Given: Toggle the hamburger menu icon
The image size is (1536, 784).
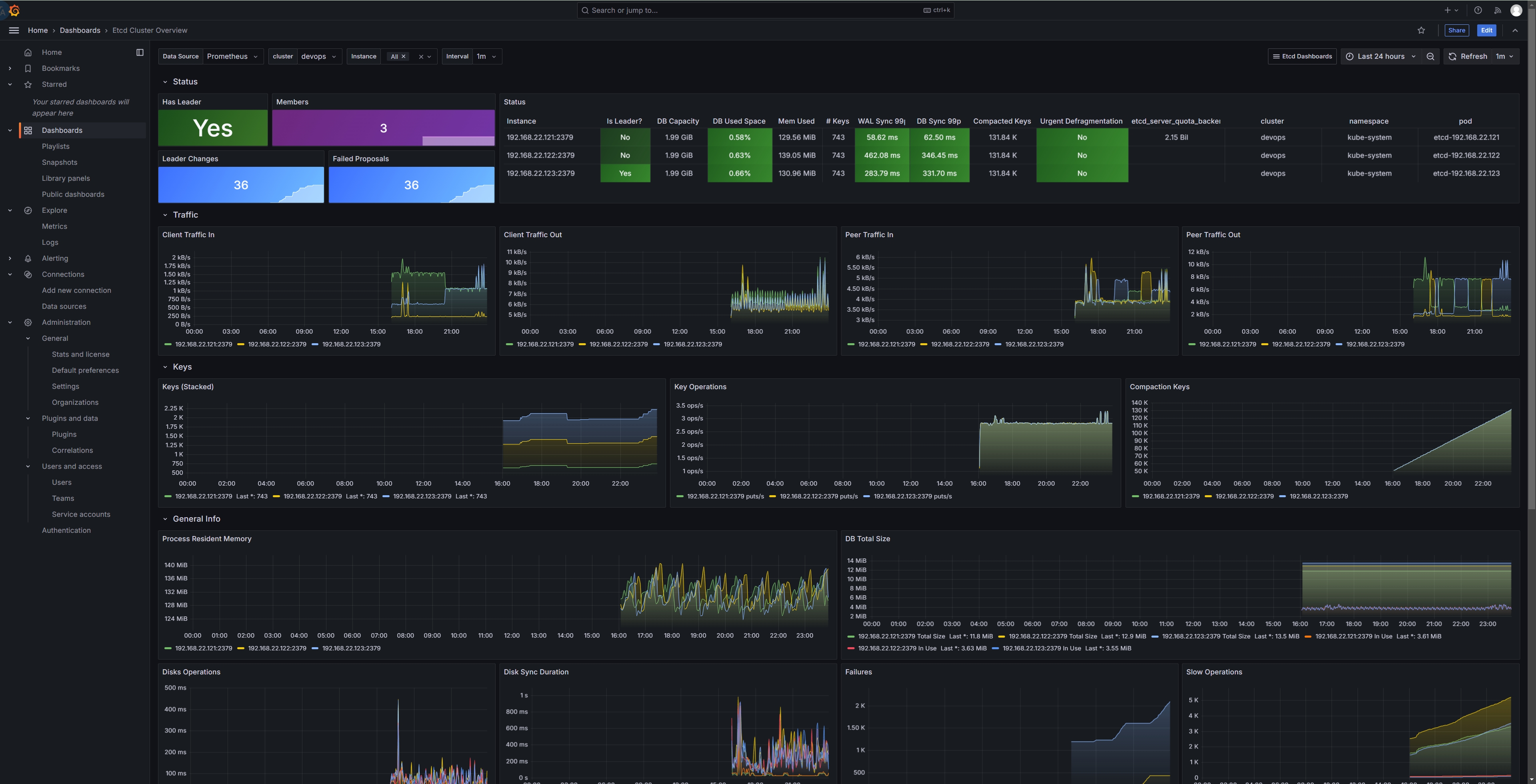Looking at the screenshot, I should 14,30.
